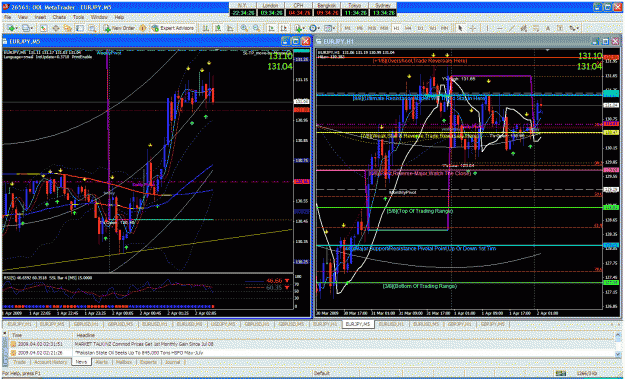Open the Navigator folder icon

click(x=68, y=28)
